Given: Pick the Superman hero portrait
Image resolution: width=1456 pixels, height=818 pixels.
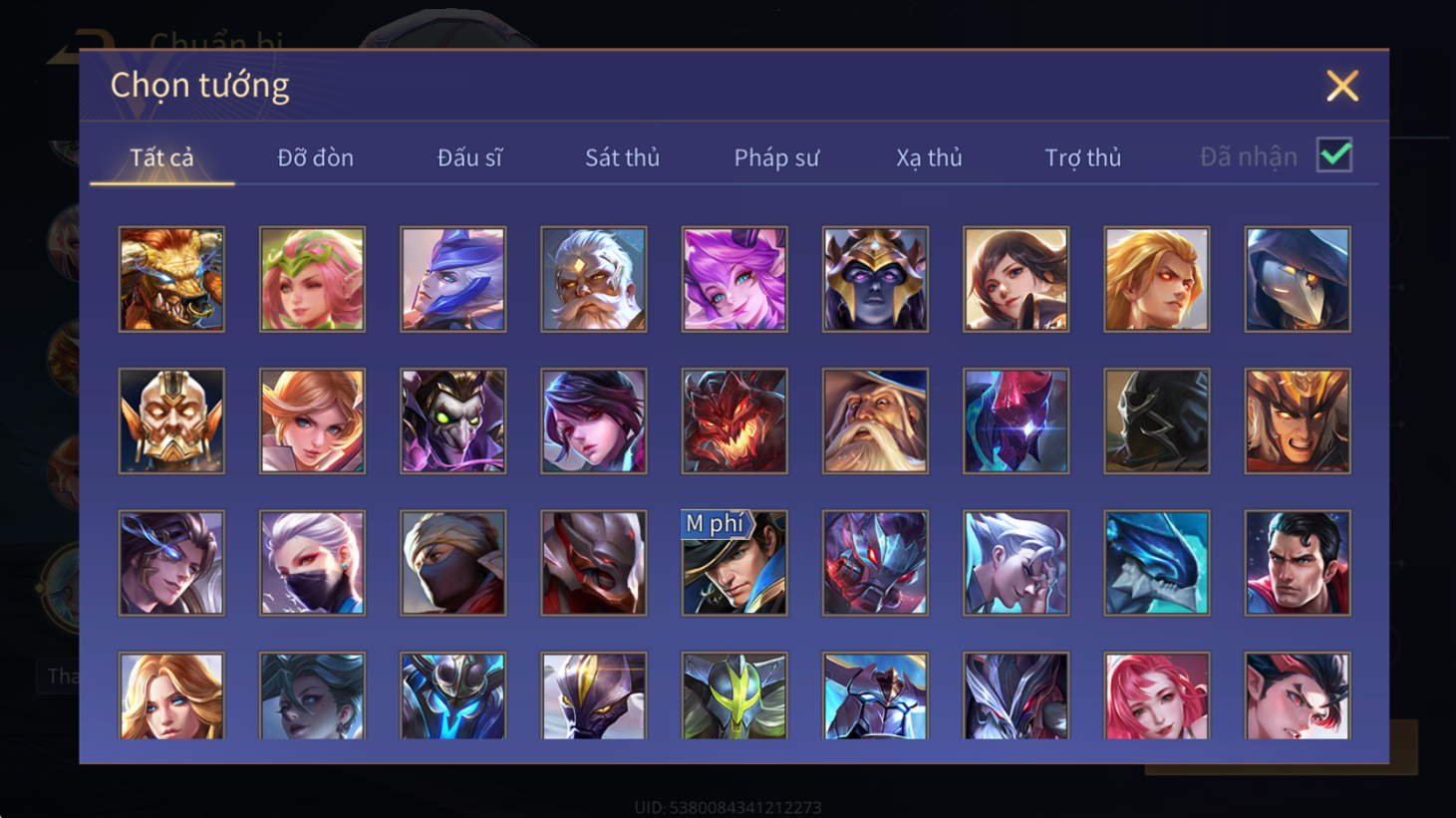Looking at the screenshot, I should click(x=1298, y=563).
